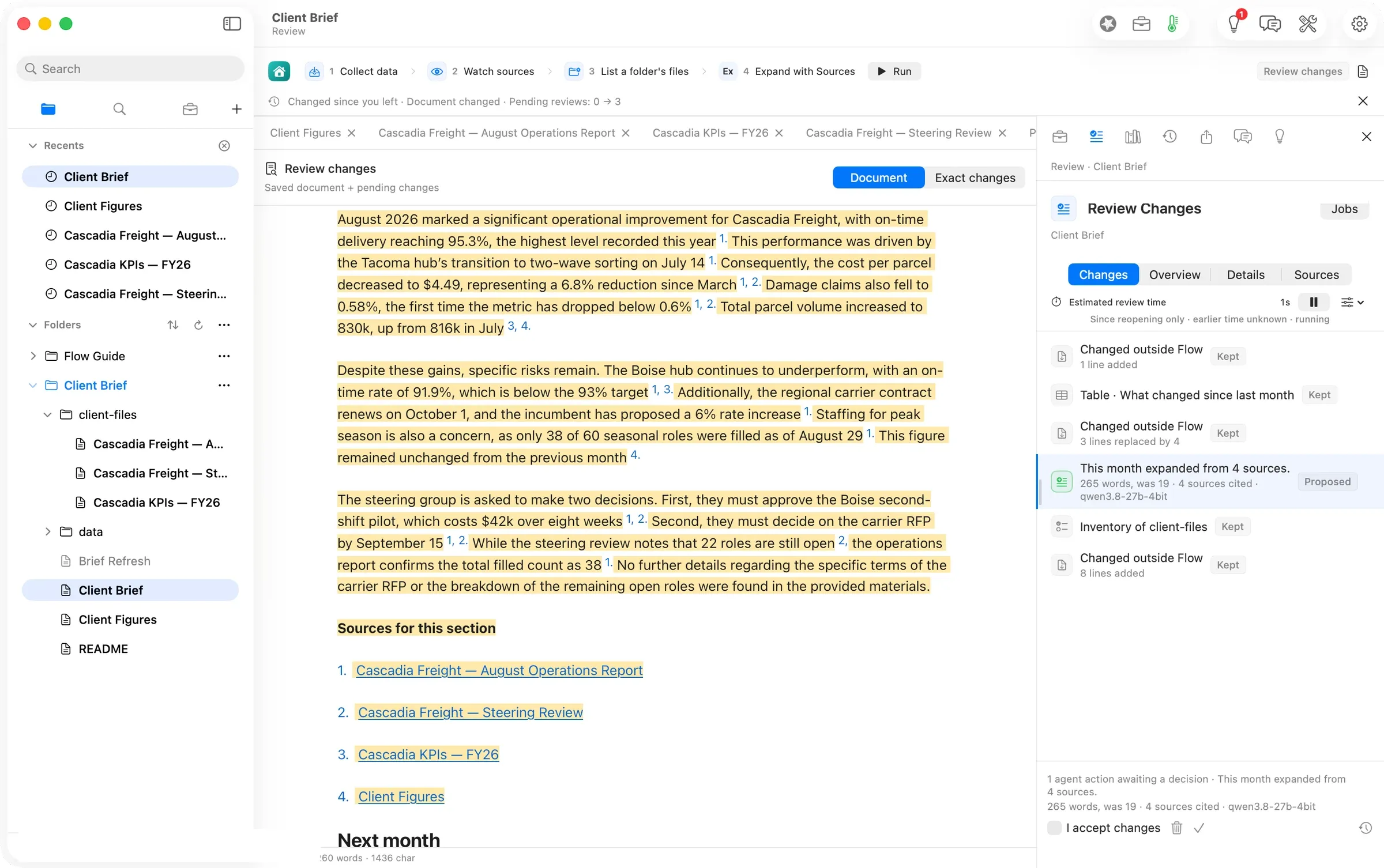Image resolution: width=1384 pixels, height=868 pixels.
Task: Open the history clock icon in right panel
Action: (1169, 137)
